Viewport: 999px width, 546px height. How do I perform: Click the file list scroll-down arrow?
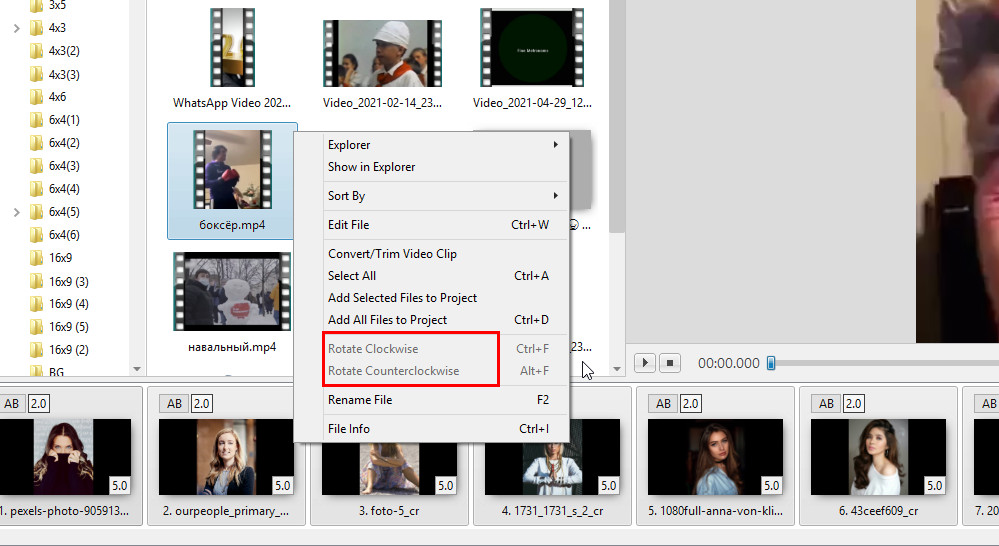(616, 370)
